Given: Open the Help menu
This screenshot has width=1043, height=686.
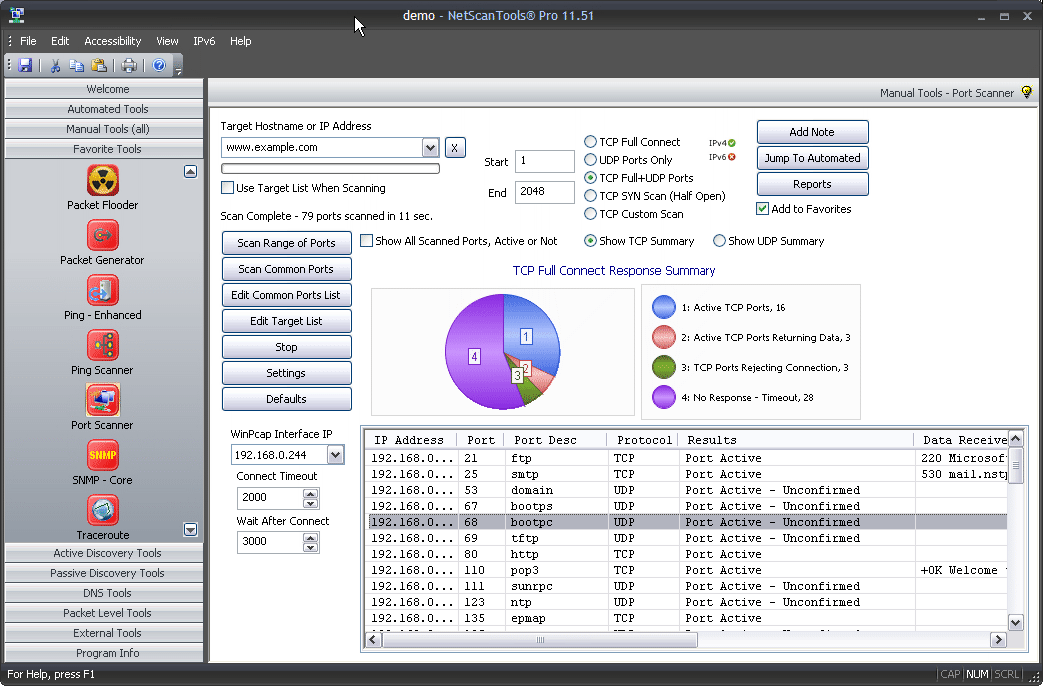Looking at the screenshot, I should [x=241, y=41].
